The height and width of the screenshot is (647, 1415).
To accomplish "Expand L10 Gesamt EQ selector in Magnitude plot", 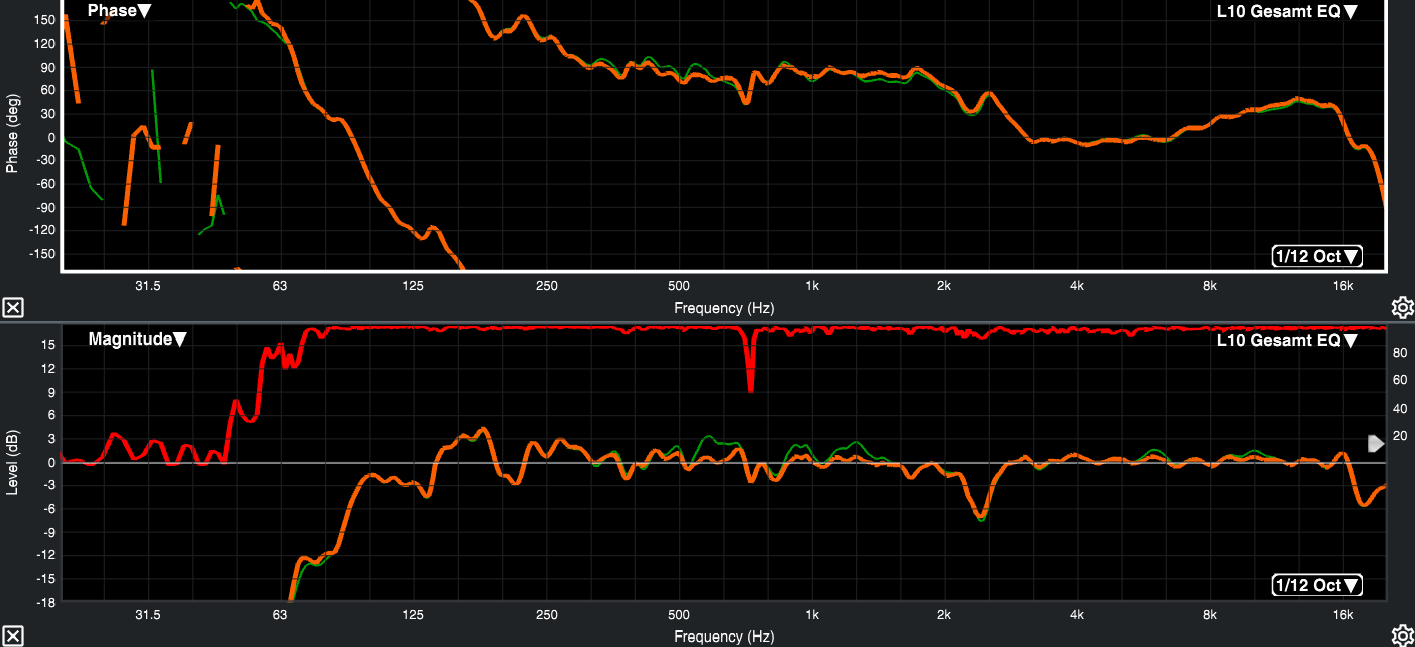I will pyautogui.click(x=1287, y=340).
